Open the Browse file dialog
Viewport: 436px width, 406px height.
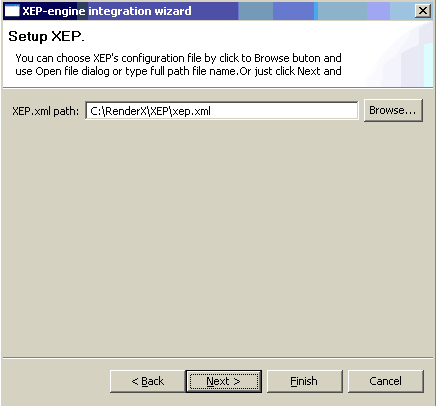393,110
